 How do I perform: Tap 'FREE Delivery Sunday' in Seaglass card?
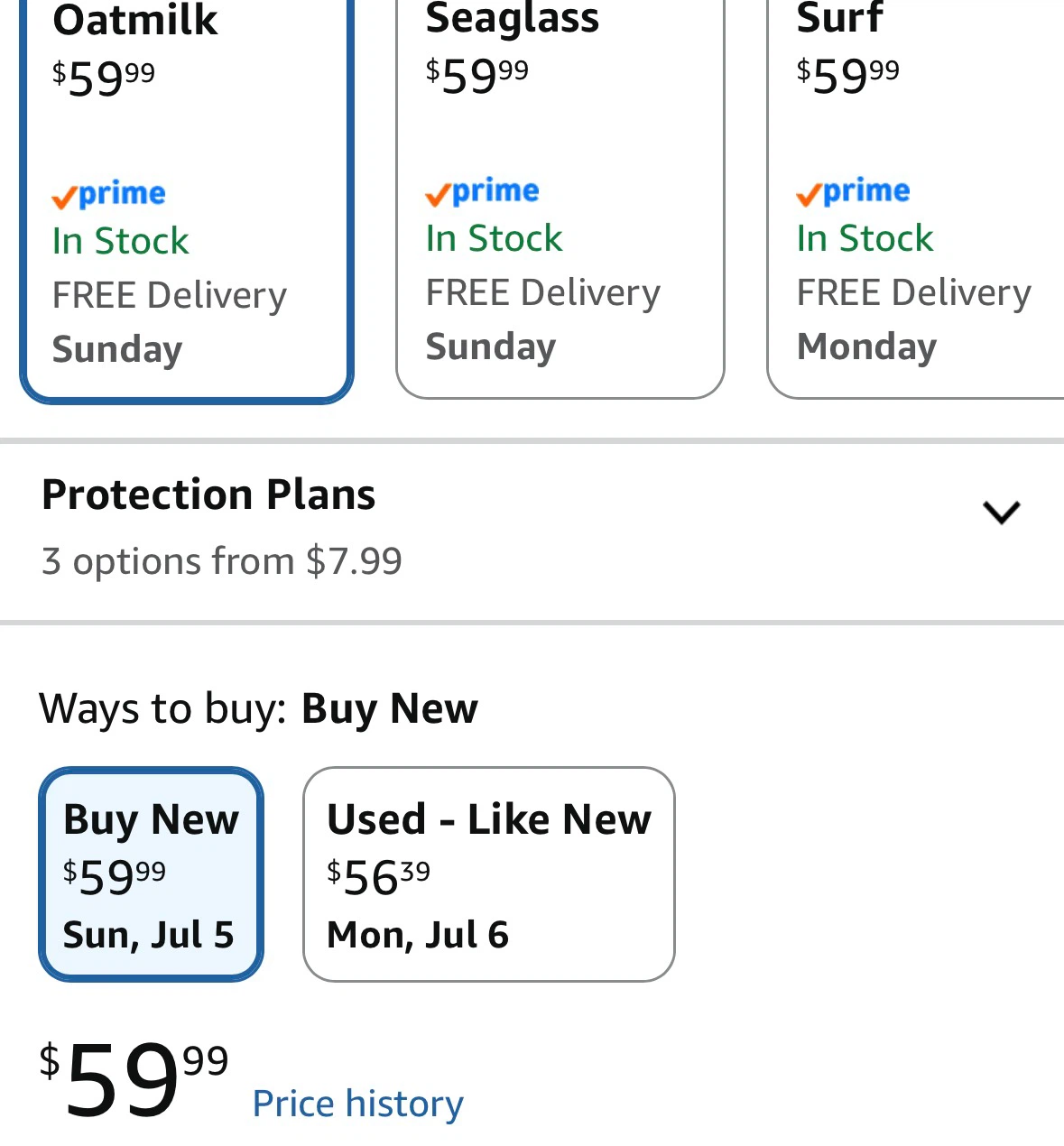point(542,319)
